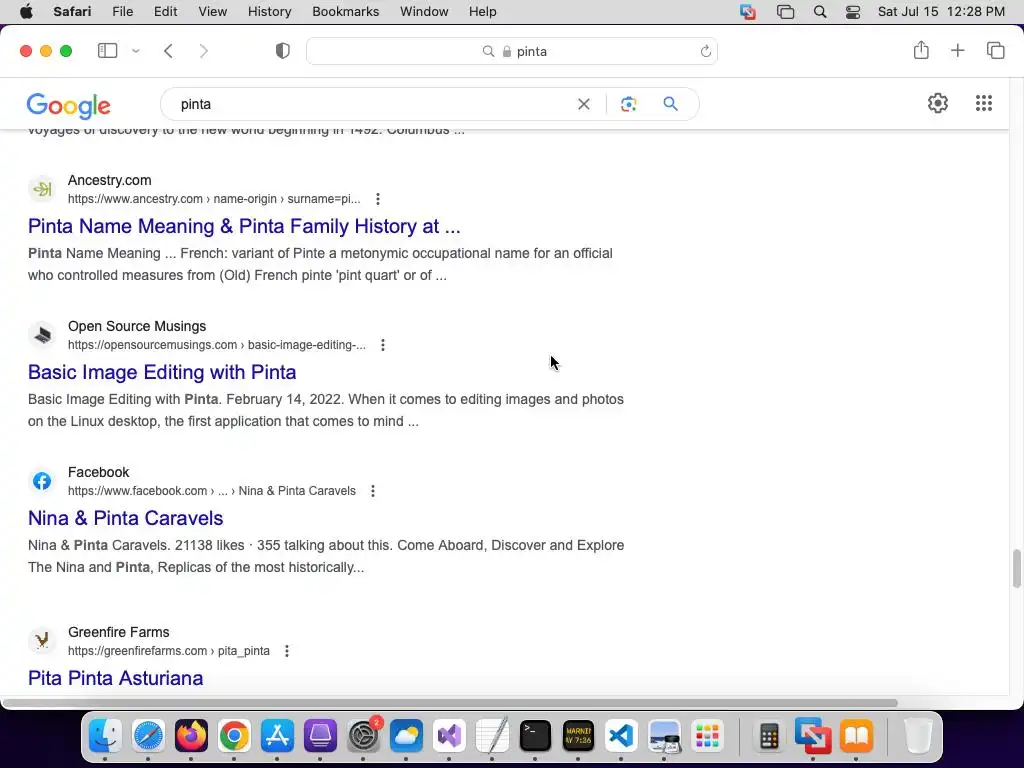Go back to the previous page

(168, 51)
